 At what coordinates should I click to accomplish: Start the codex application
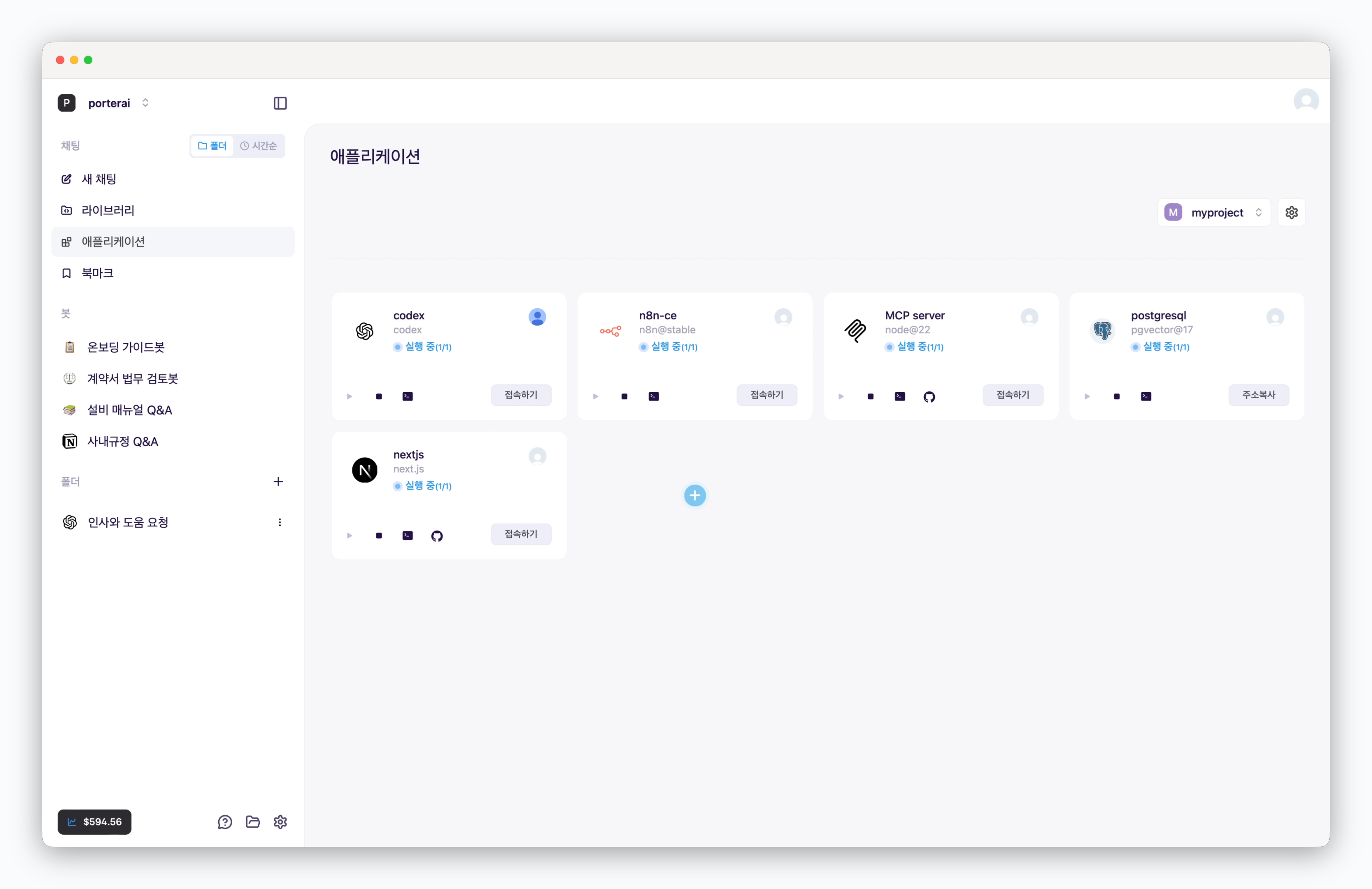(x=349, y=397)
